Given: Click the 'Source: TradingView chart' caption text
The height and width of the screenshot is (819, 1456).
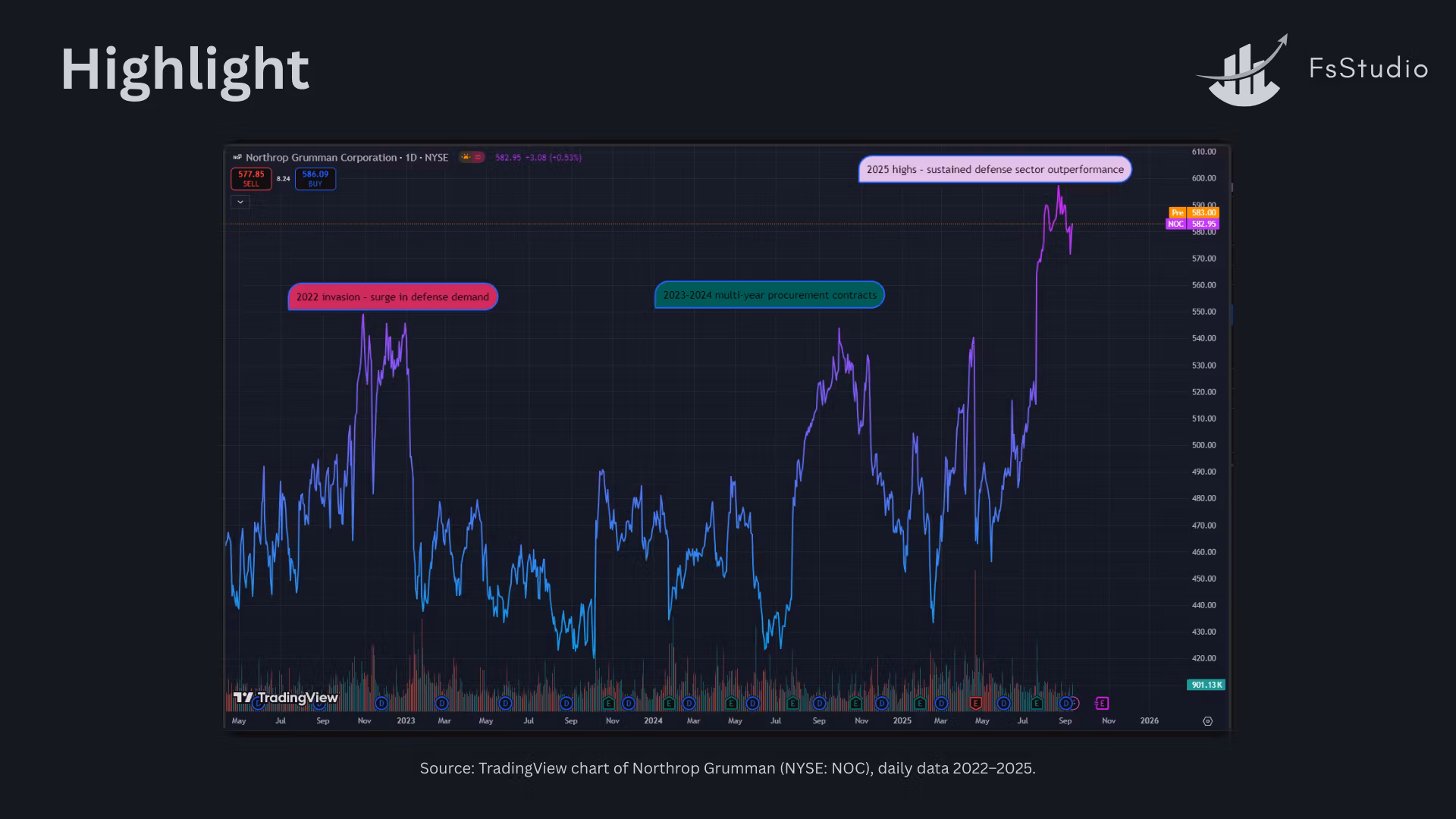Looking at the screenshot, I should click(x=728, y=768).
